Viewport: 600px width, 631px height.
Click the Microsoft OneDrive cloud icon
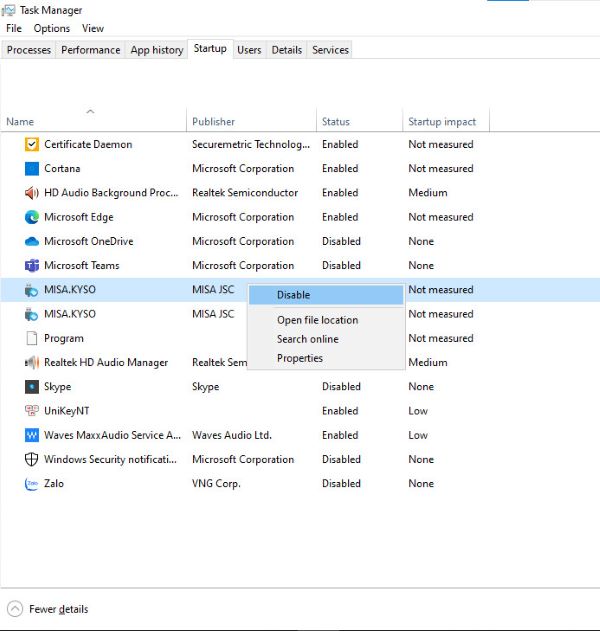(x=32, y=241)
